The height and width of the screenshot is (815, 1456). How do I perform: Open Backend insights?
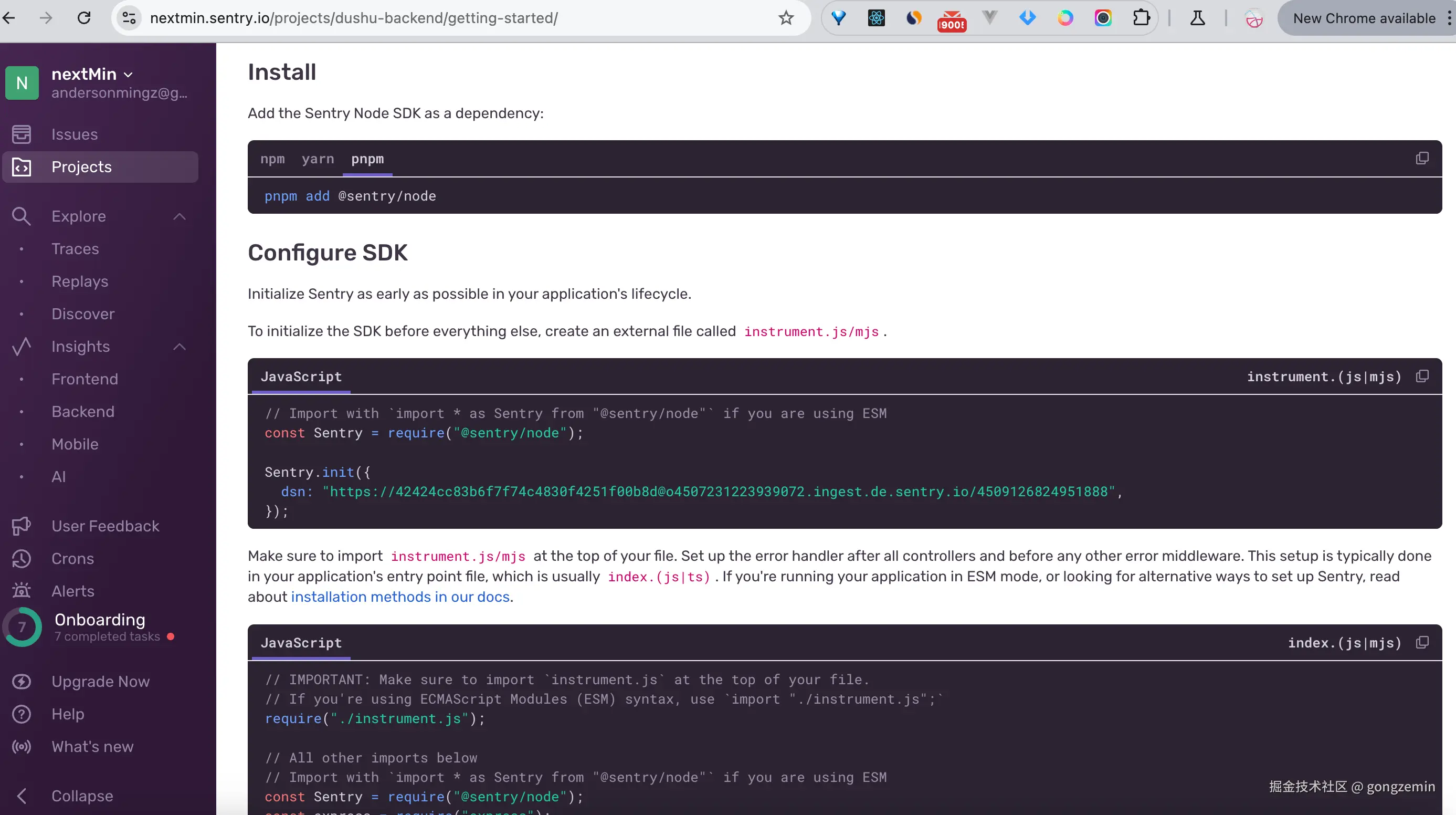(x=83, y=412)
